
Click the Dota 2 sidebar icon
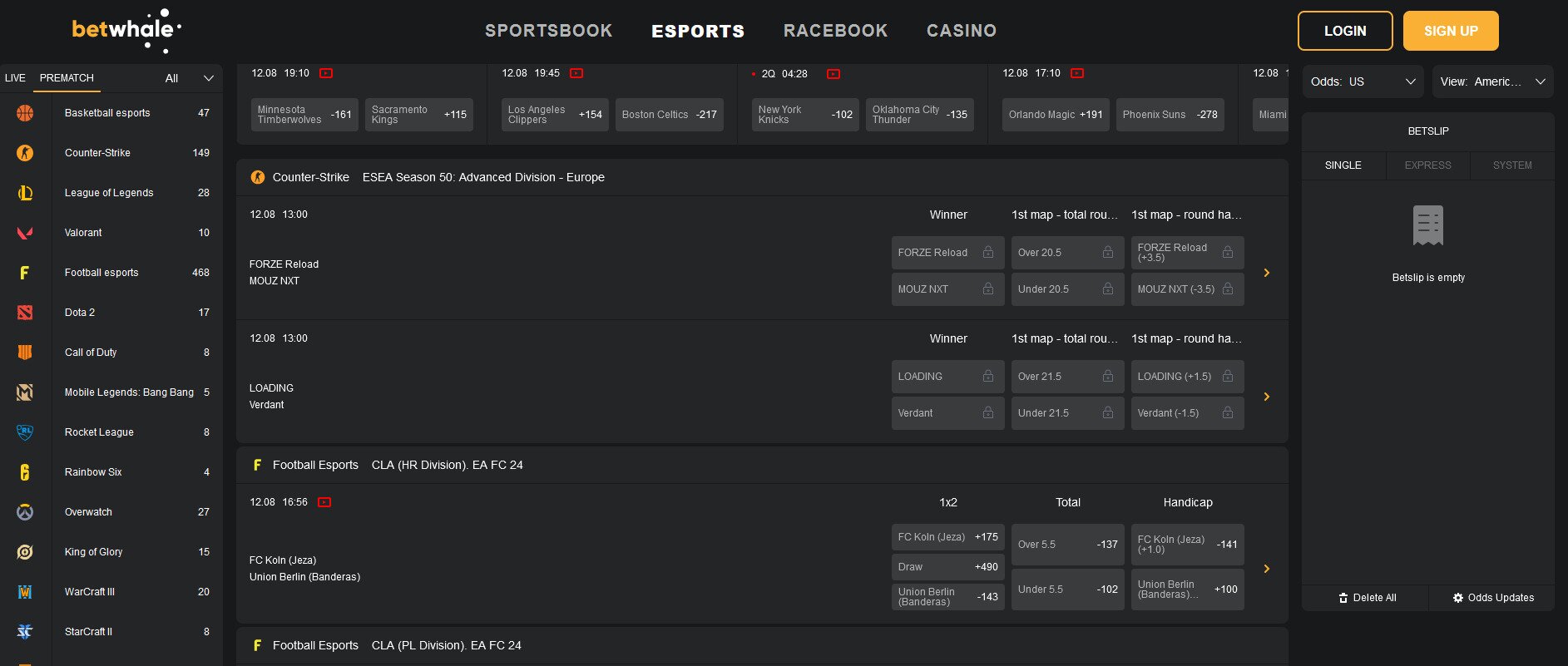tap(25, 313)
